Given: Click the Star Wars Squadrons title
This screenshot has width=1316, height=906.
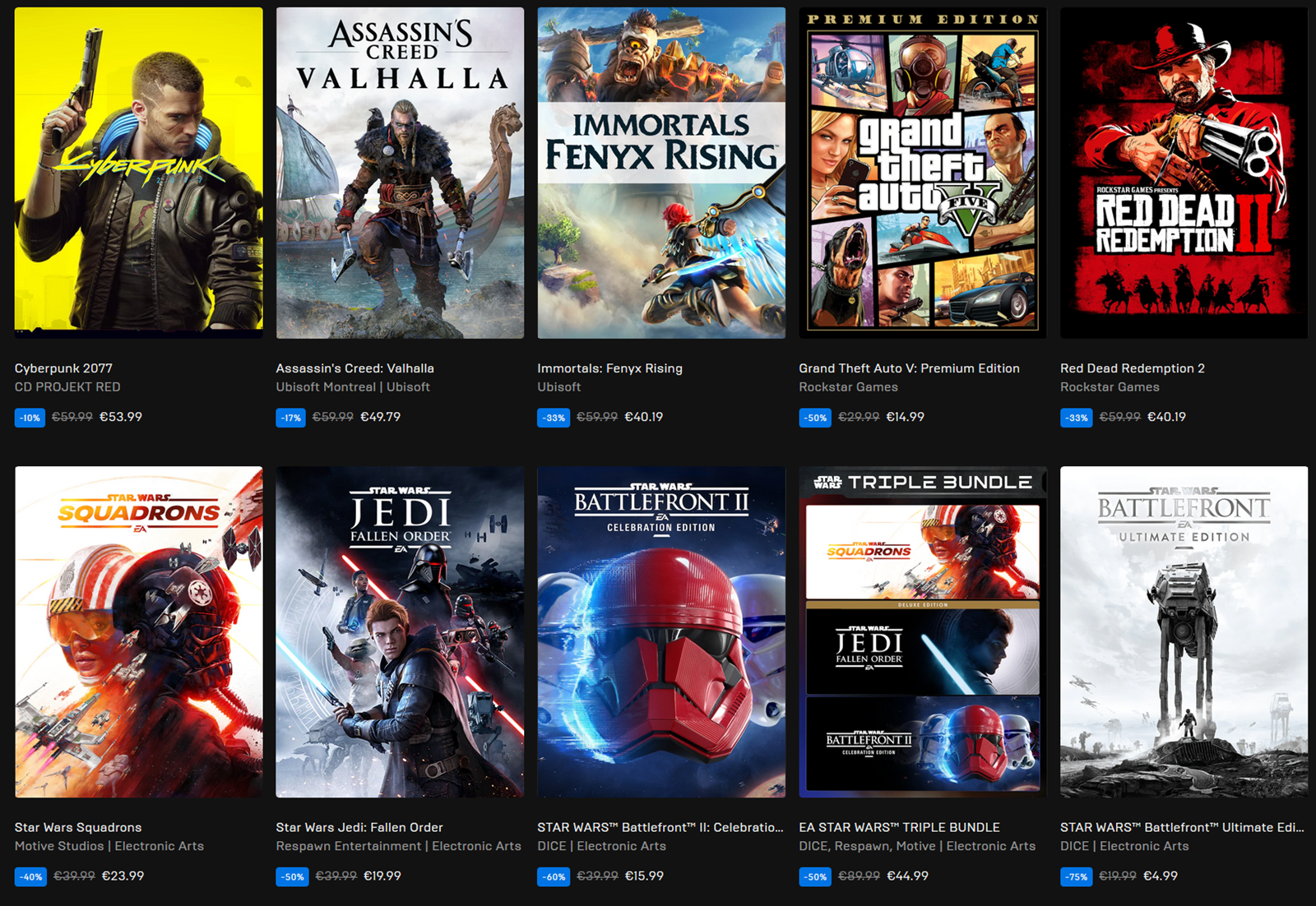Looking at the screenshot, I should click(x=78, y=827).
